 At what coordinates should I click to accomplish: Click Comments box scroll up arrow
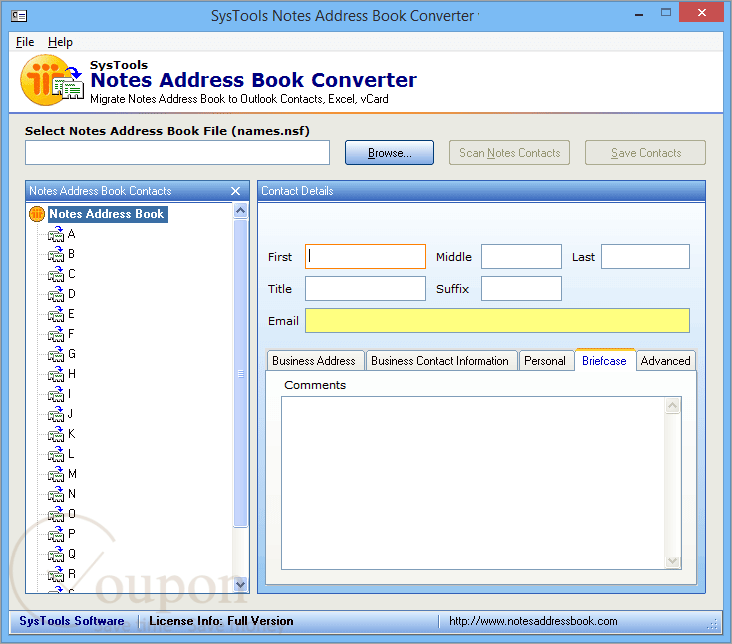[672, 405]
